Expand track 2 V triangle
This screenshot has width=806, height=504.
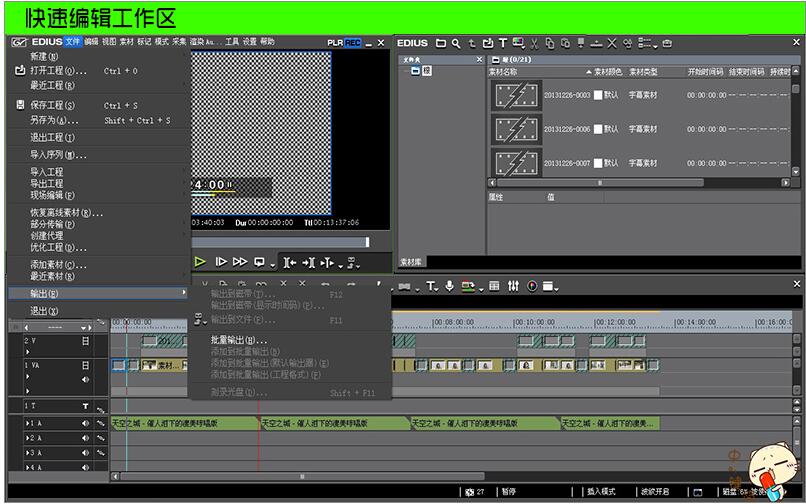pyautogui.click(x=27, y=352)
